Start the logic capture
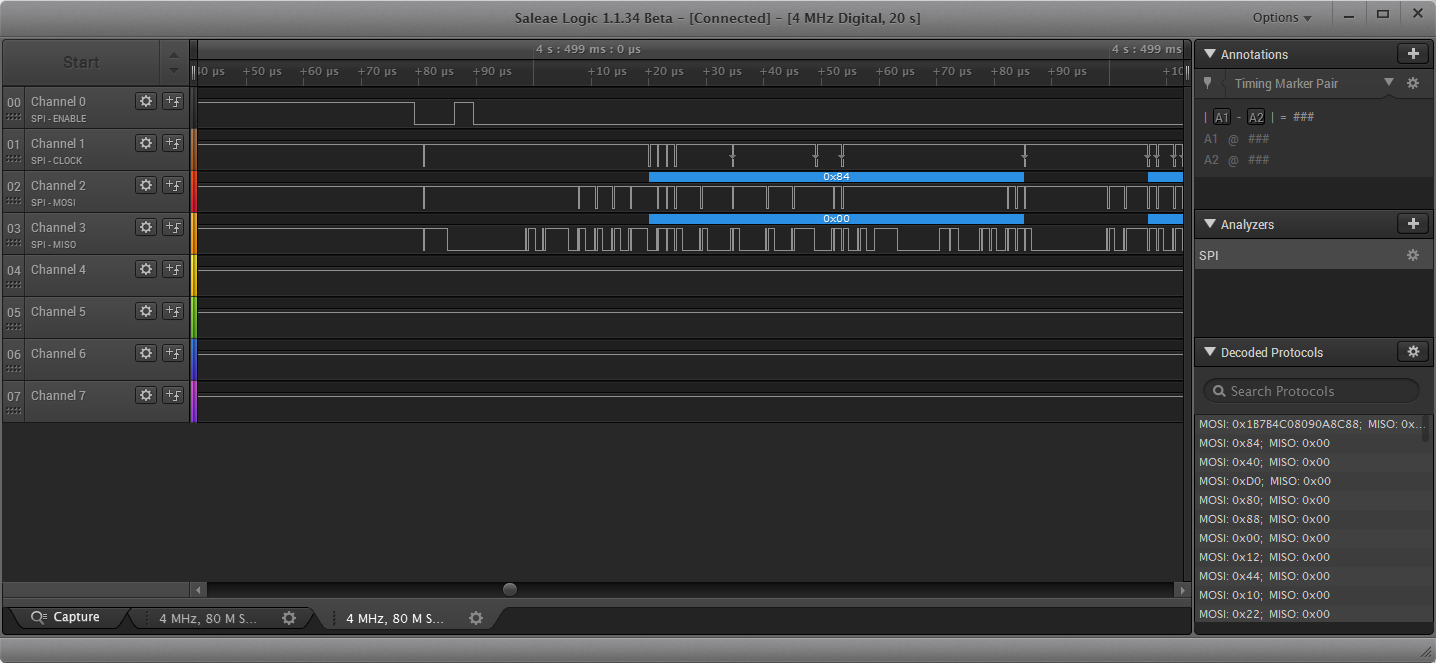Image resolution: width=1436 pixels, height=663 pixels. point(81,62)
